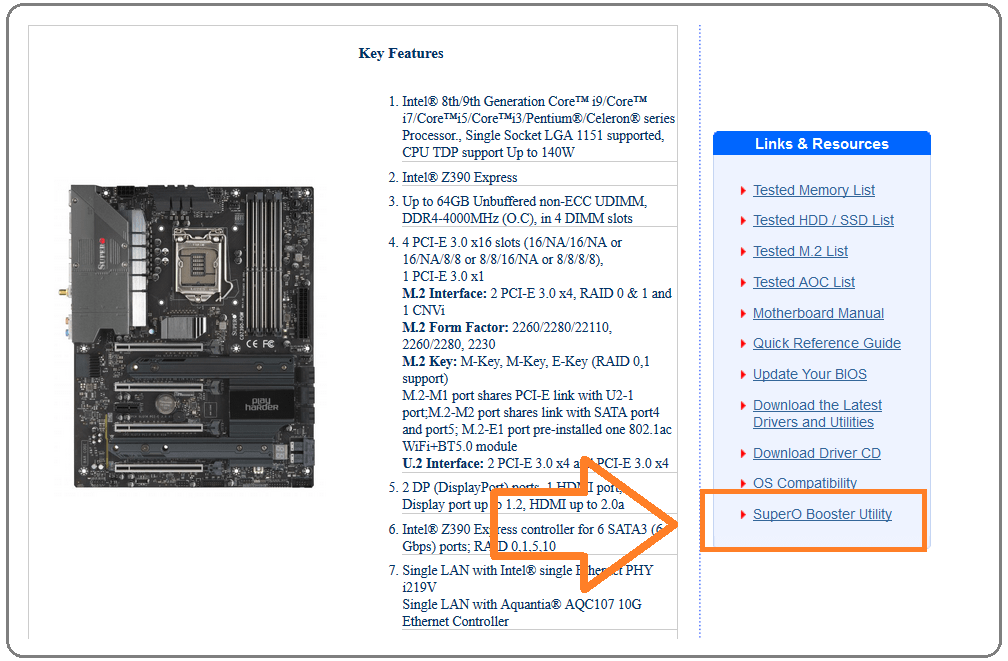Click red arrow bullet beside Tested Memory List
Viewport: 1008px width, 661px height.
pos(743,191)
